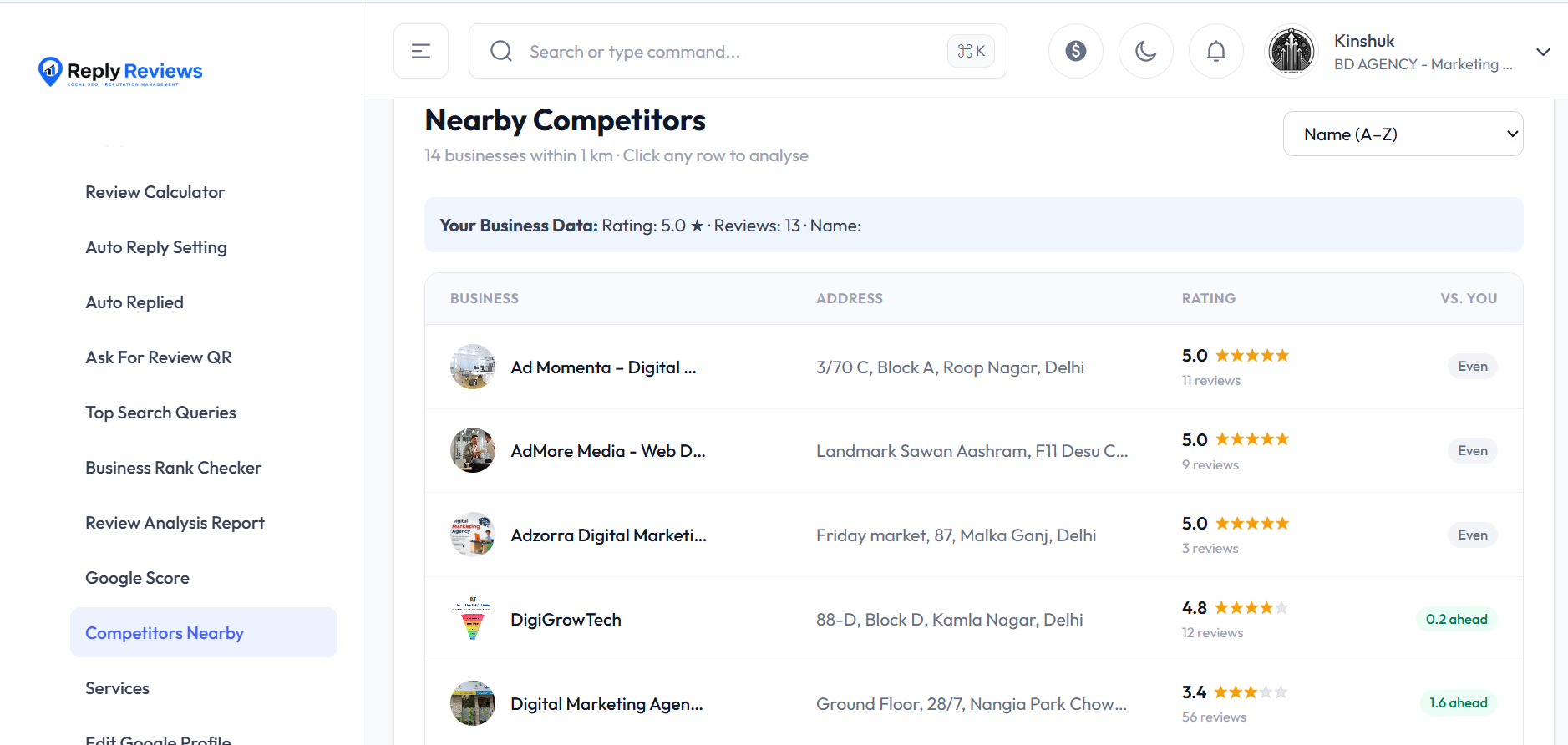Open Business Rank Checker
This screenshot has width=1568, height=745.
click(174, 468)
